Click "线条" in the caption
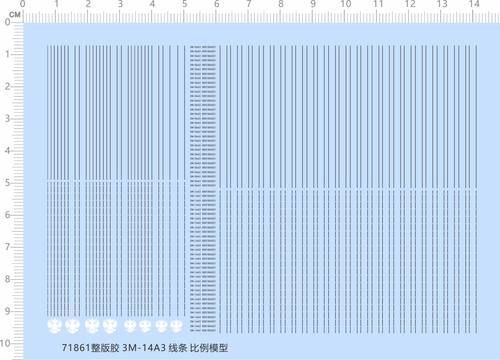The image size is (500, 360). click(178, 348)
